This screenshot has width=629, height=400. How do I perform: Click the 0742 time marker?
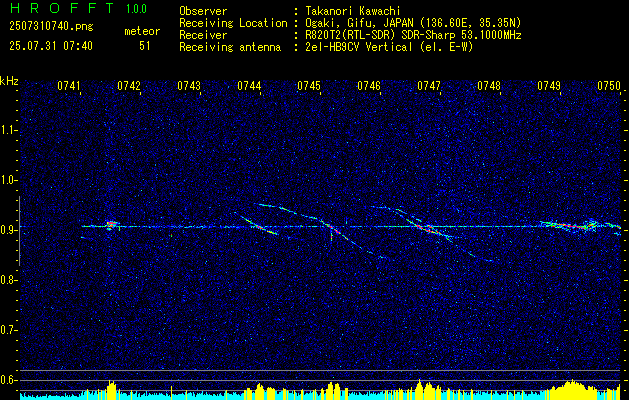pos(129,86)
